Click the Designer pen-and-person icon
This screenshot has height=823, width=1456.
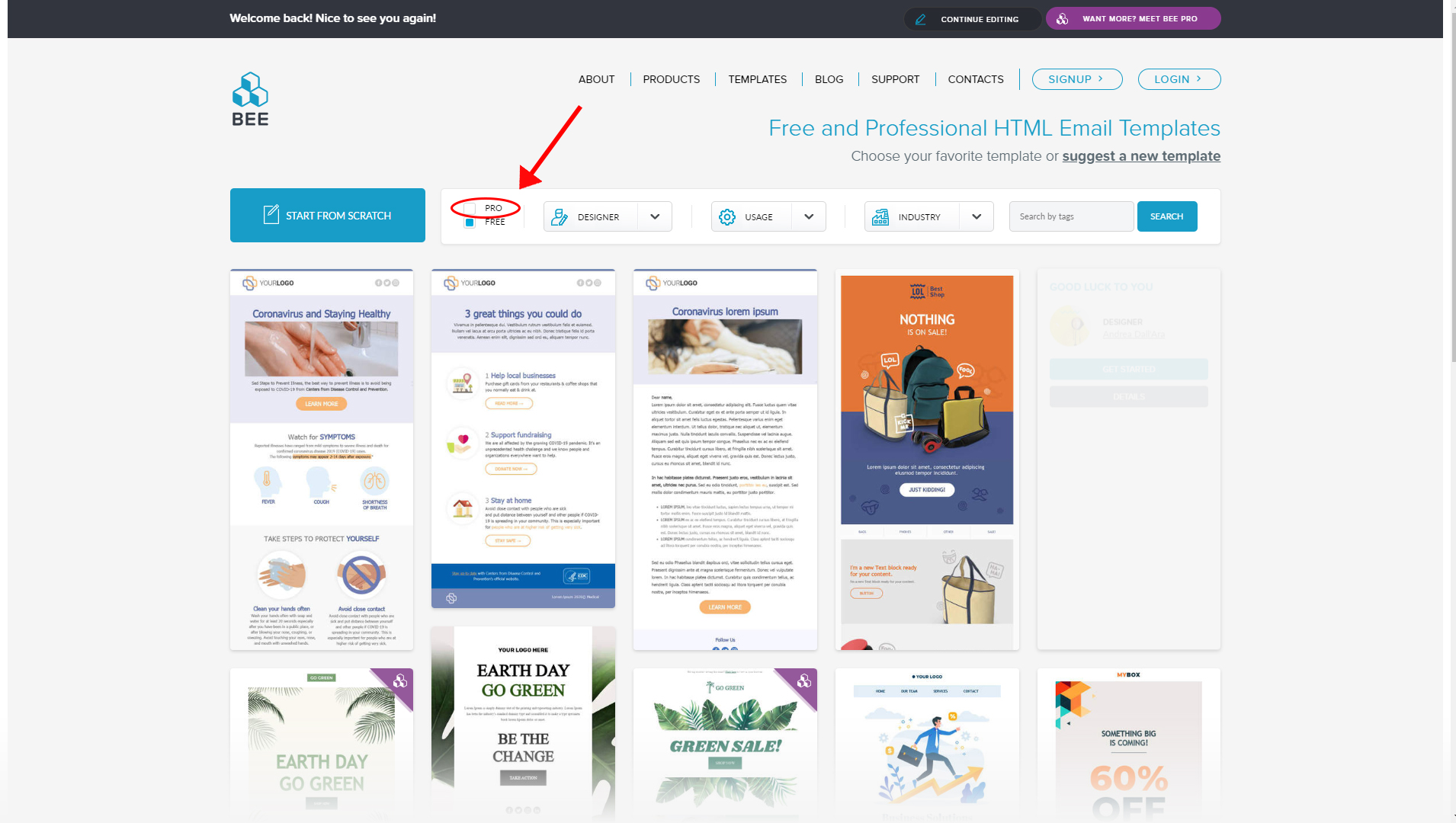[x=560, y=217]
